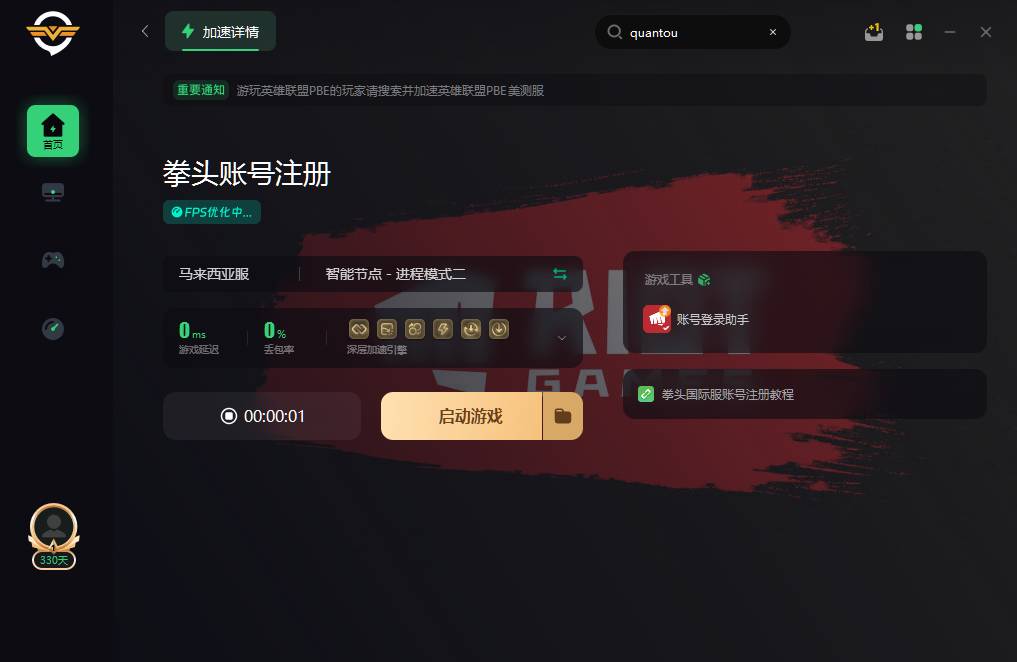Click the inbox +1 reward icon

tap(874, 32)
